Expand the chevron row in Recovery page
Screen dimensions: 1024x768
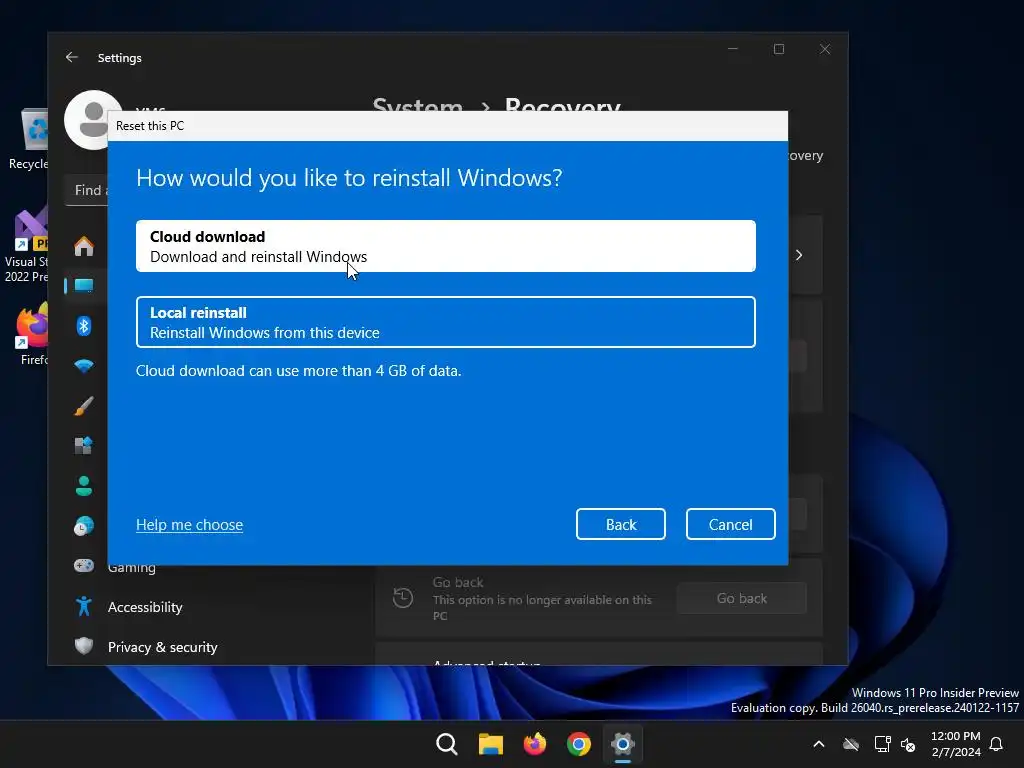(x=799, y=255)
